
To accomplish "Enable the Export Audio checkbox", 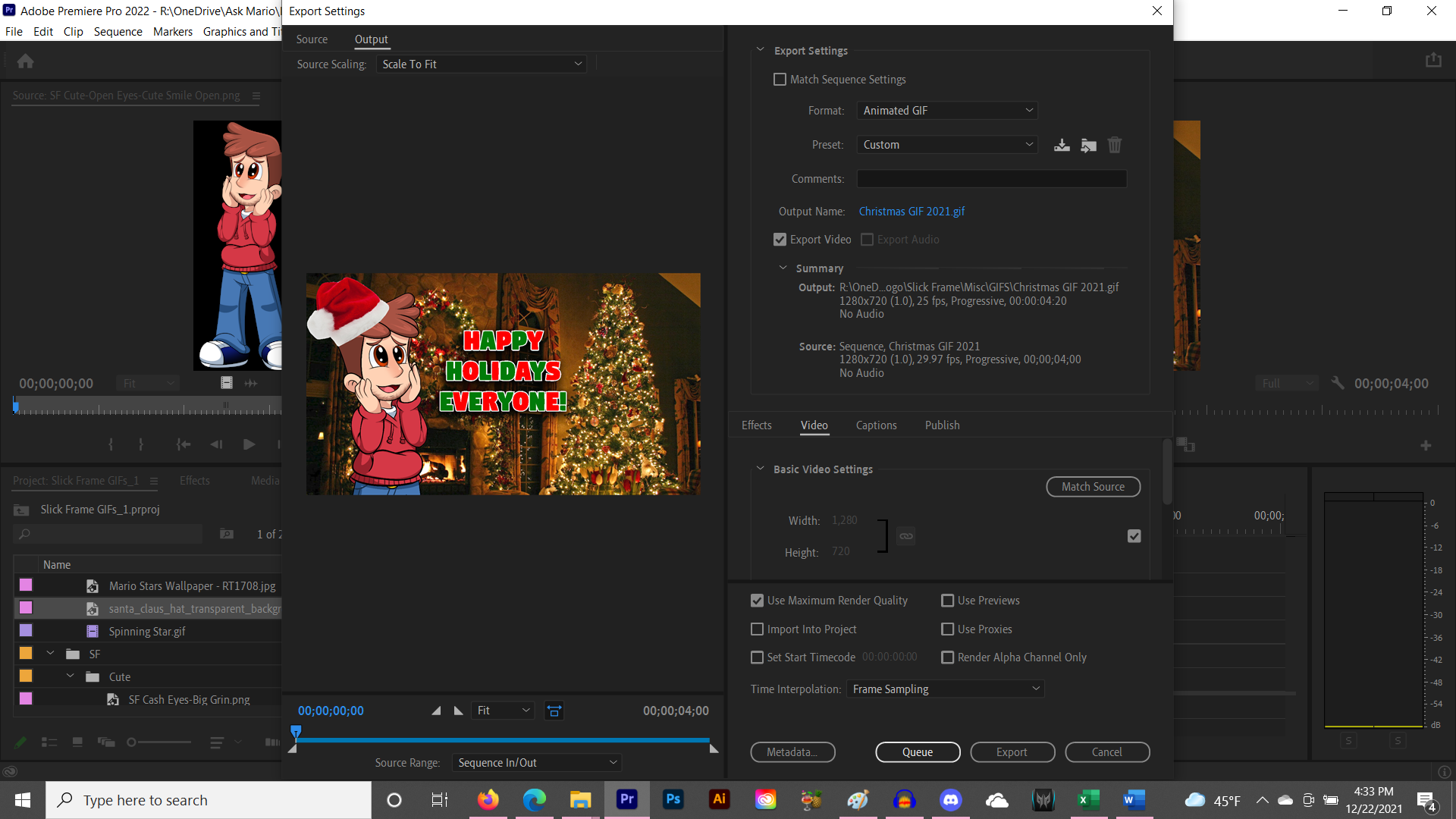I will coord(867,239).
